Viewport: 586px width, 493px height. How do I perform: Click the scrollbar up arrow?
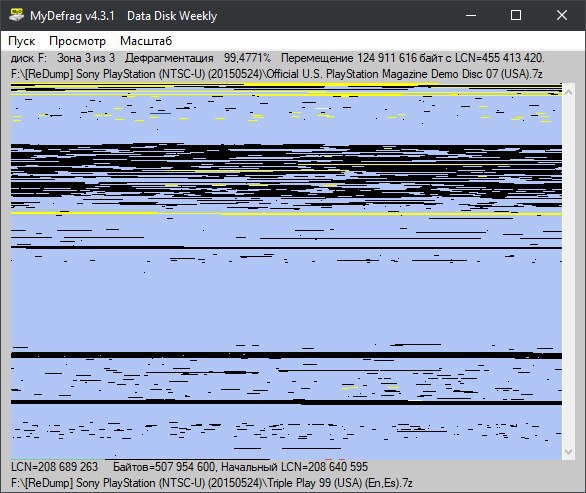[568, 92]
